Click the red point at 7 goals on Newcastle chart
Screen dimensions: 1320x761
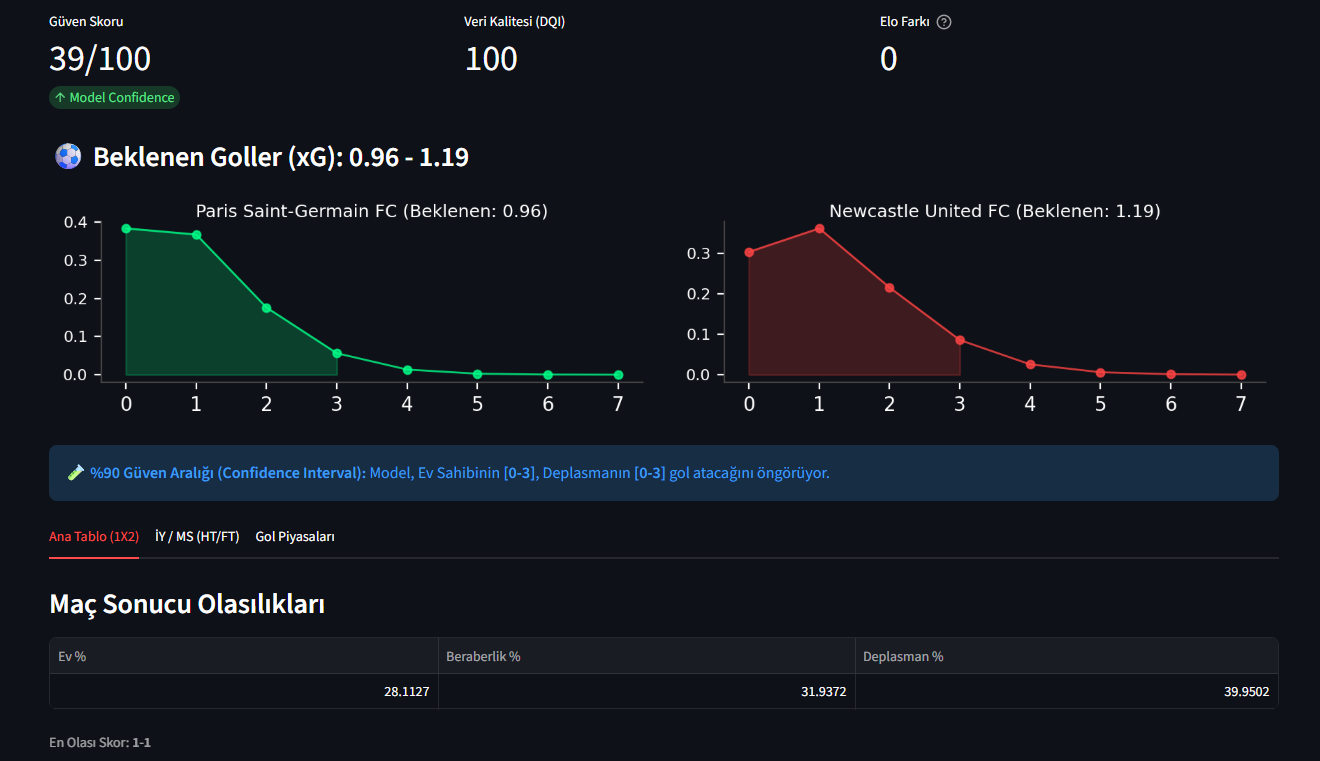tap(1240, 374)
